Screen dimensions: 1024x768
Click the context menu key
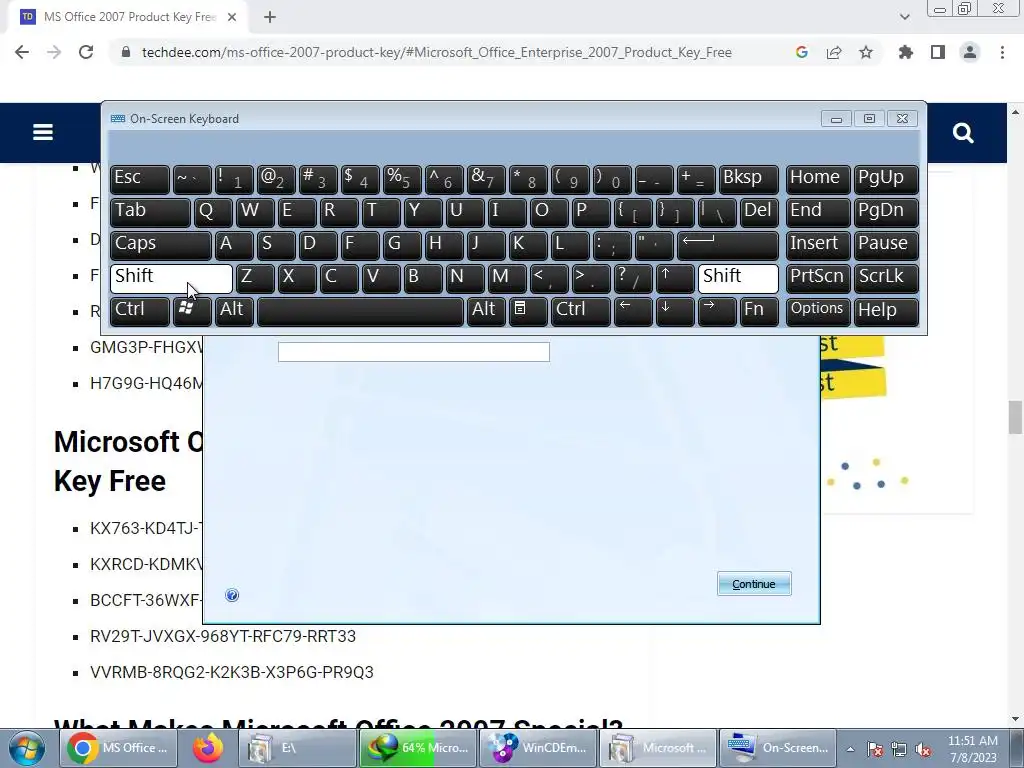pyautogui.click(x=528, y=312)
